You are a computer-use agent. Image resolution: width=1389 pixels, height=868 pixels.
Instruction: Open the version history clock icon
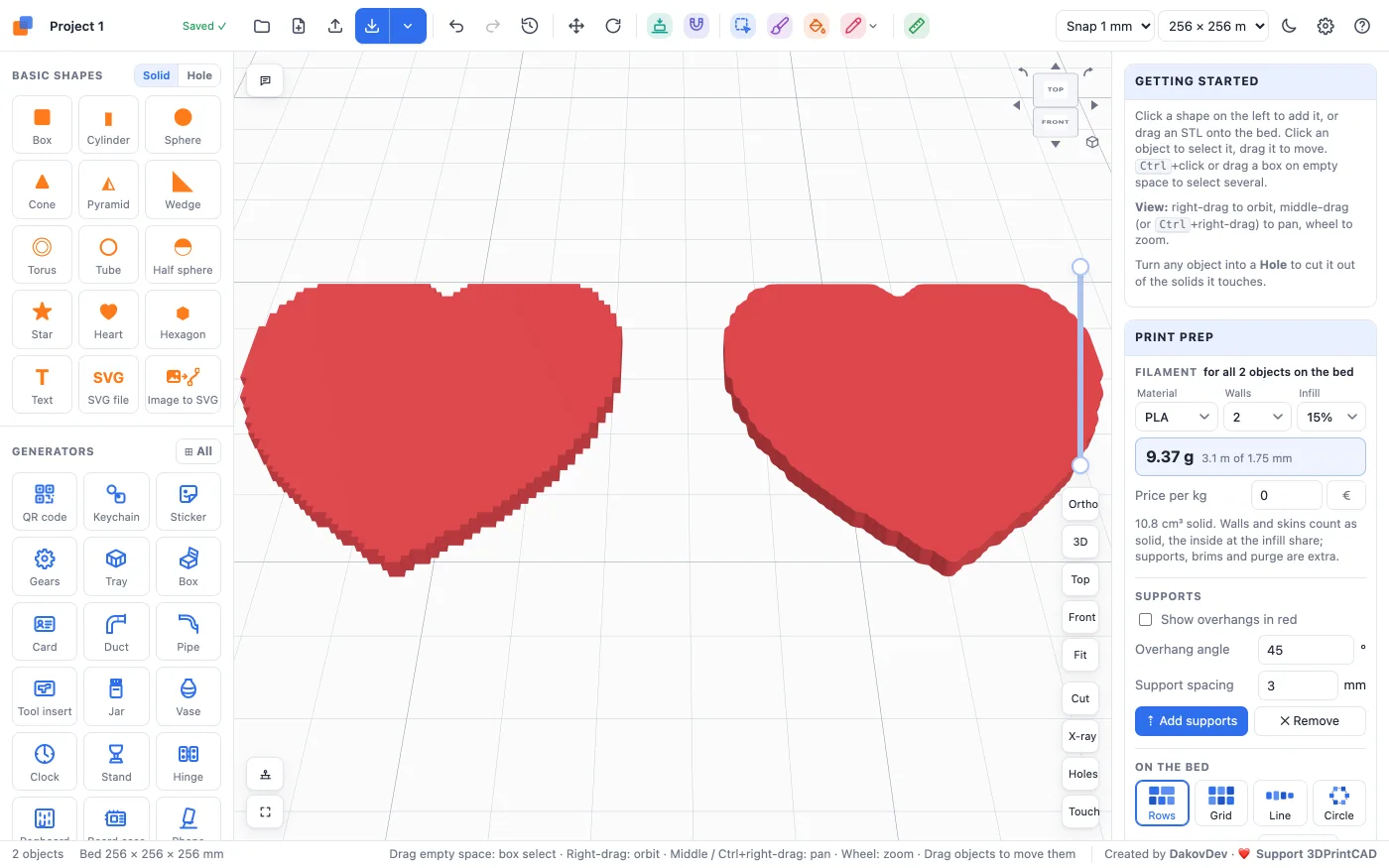click(x=530, y=26)
